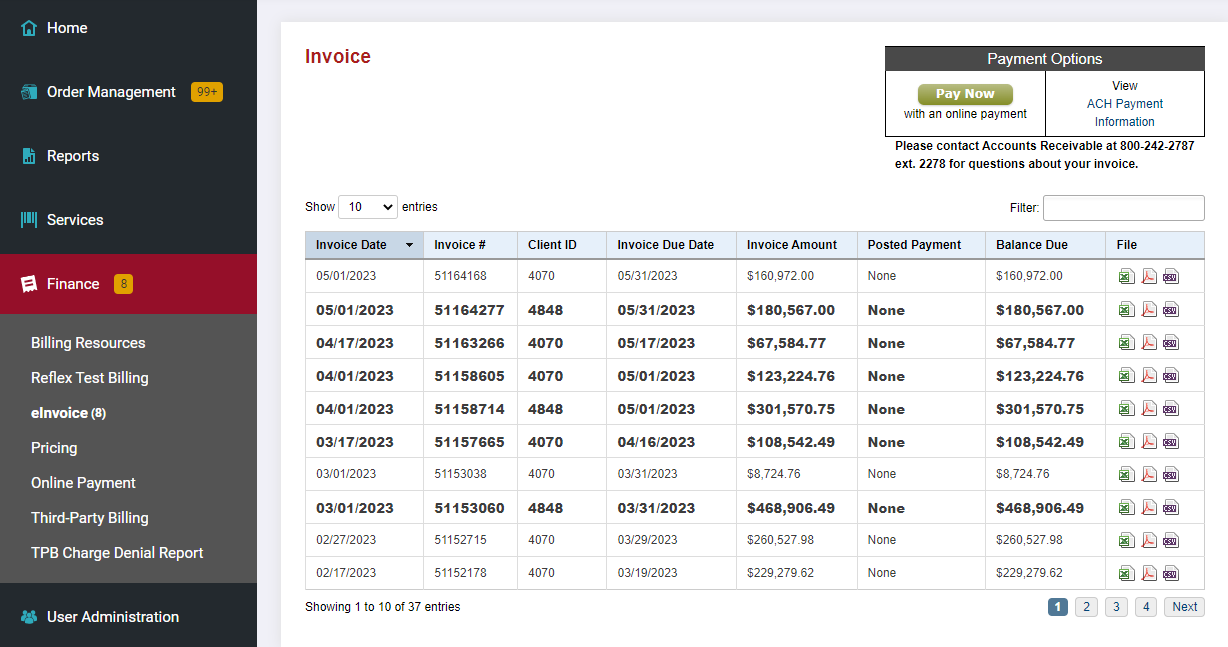The height and width of the screenshot is (647, 1228).
Task: Download Excel file for invoice 51157665
Action: 1127,442
